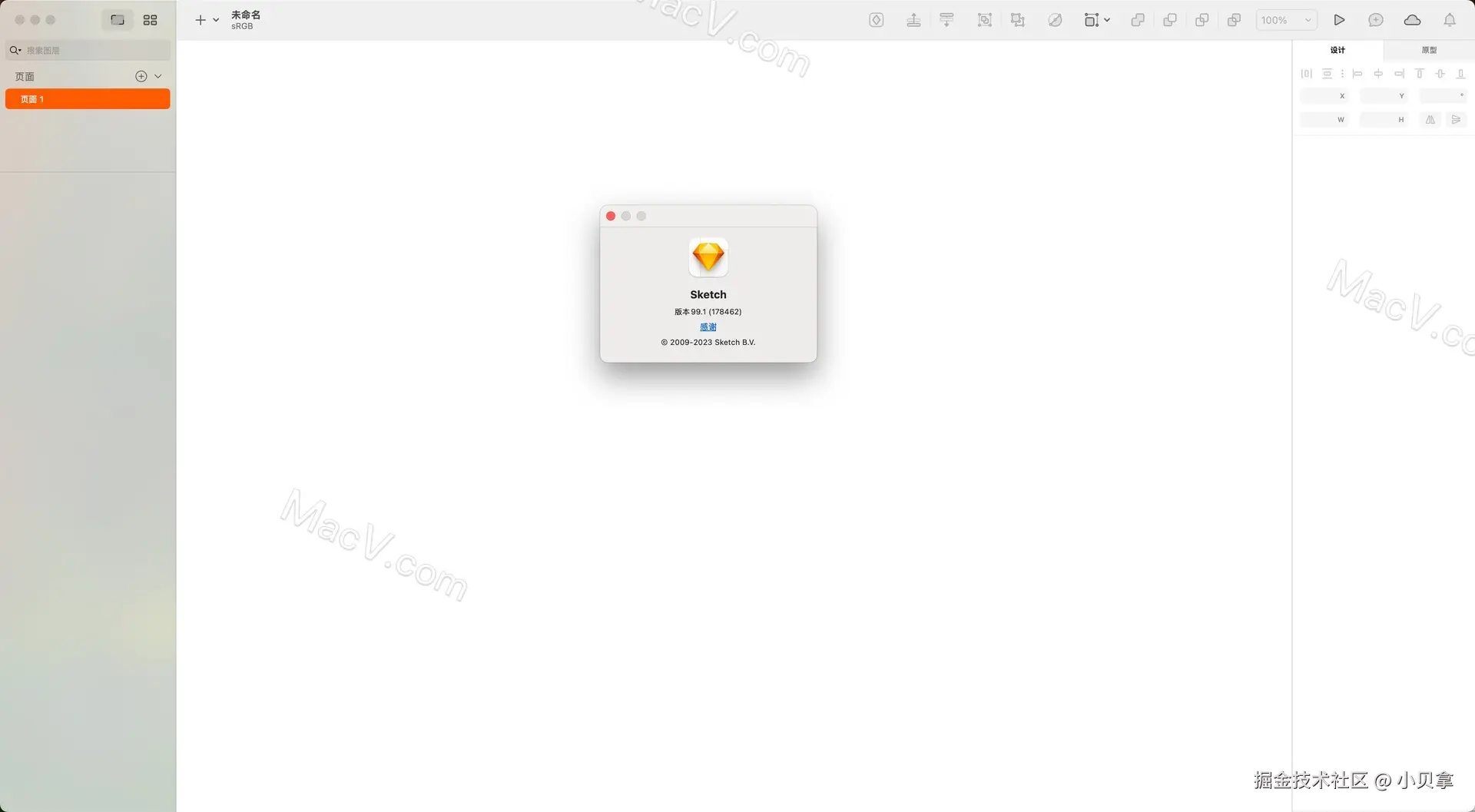Image resolution: width=1475 pixels, height=812 pixels.
Task: Start prototype preview with play icon
Action: 1339,20
